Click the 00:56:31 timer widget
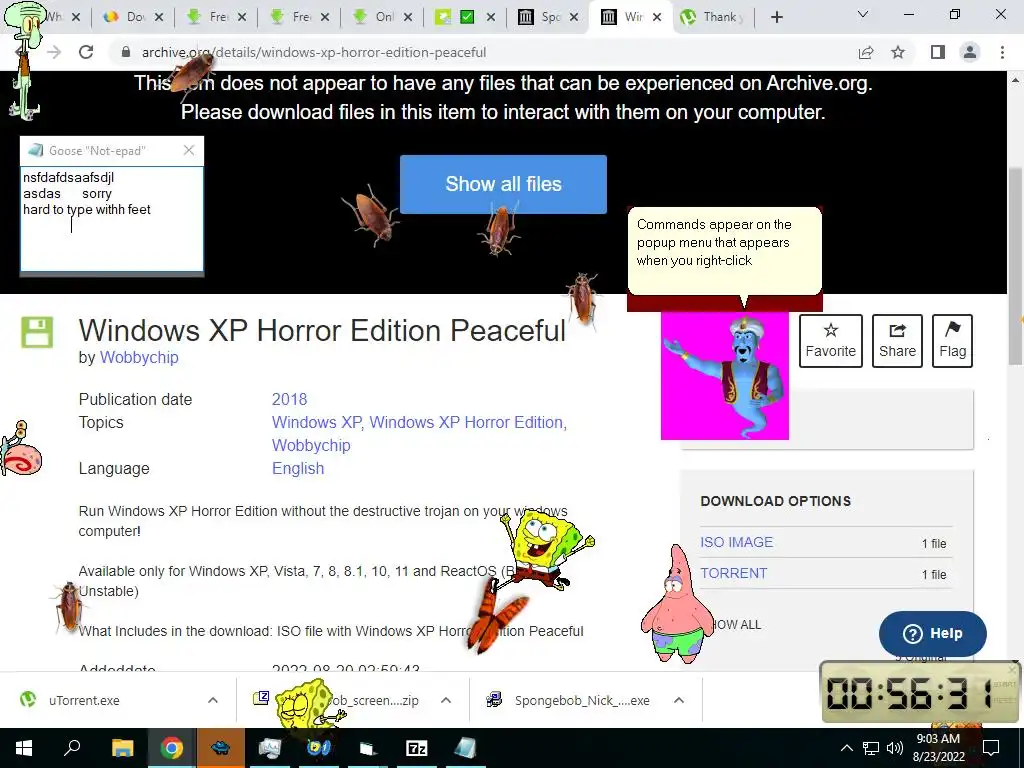Image resolution: width=1024 pixels, height=768 pixels. [920, 692]
